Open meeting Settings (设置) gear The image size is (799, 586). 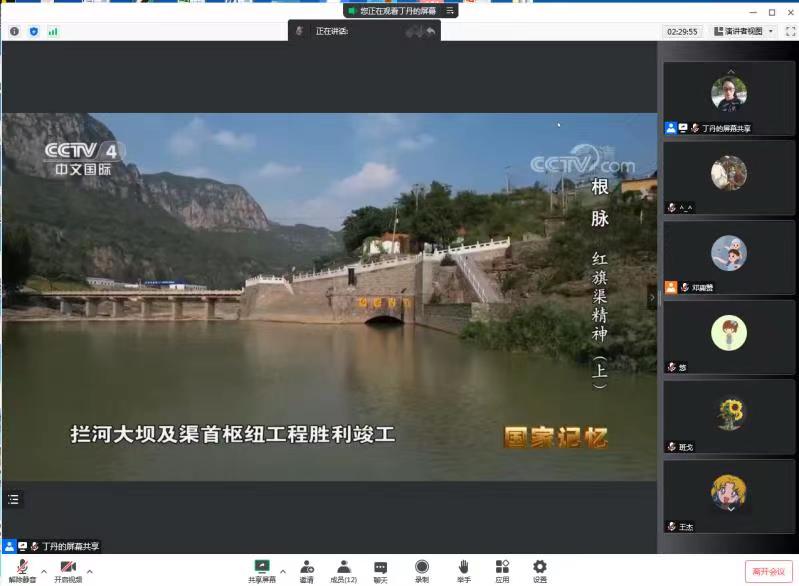tap(540, 570)
